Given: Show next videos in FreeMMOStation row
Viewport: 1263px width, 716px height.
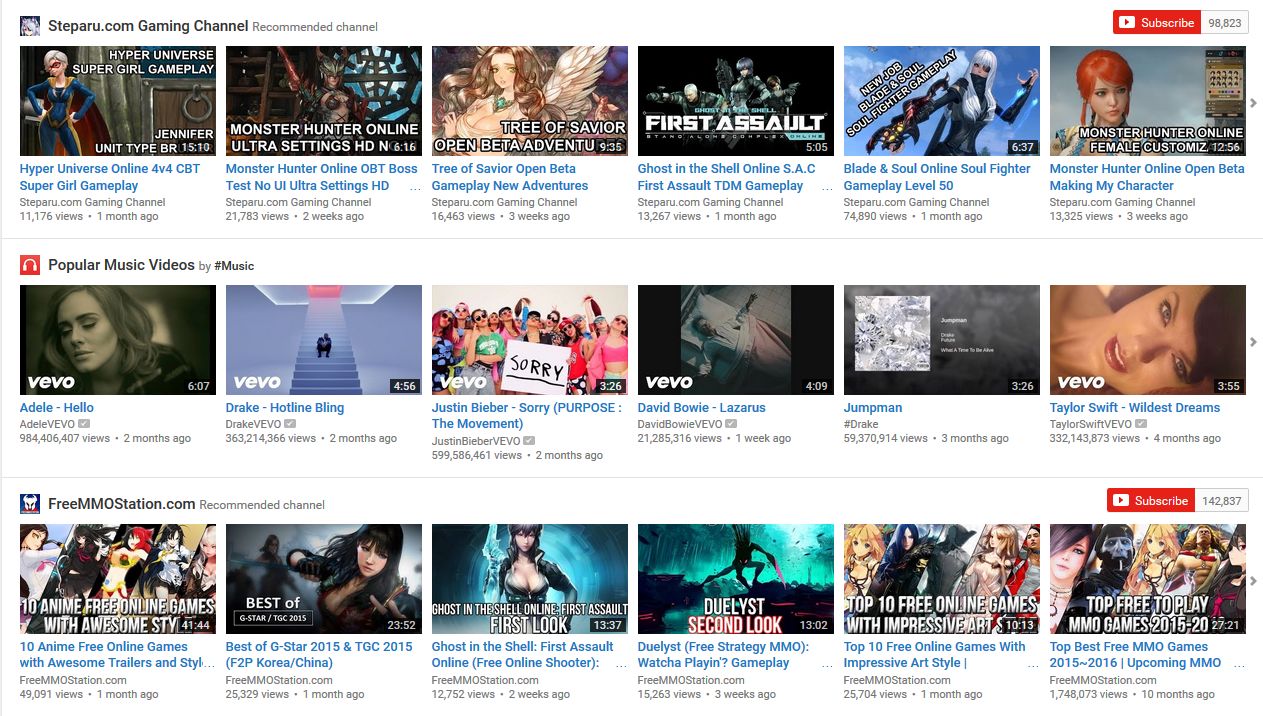Looking at the screenshot, I should 1254,580.
